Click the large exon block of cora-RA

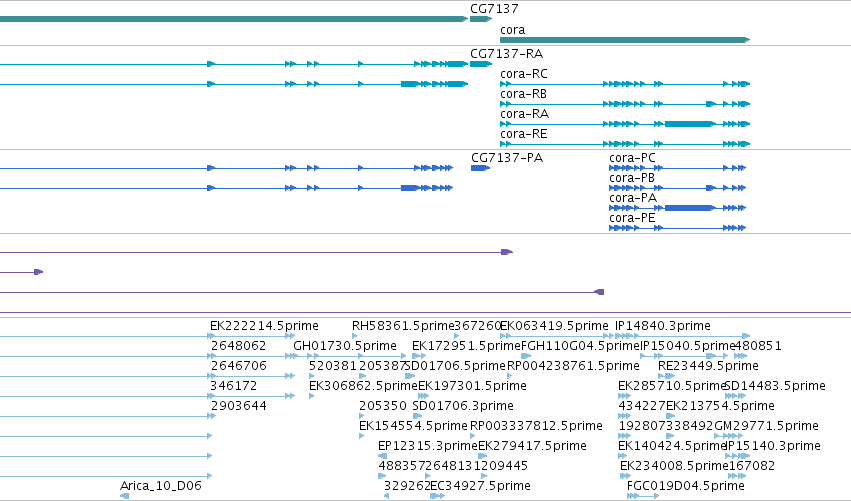tap(689, 124)
